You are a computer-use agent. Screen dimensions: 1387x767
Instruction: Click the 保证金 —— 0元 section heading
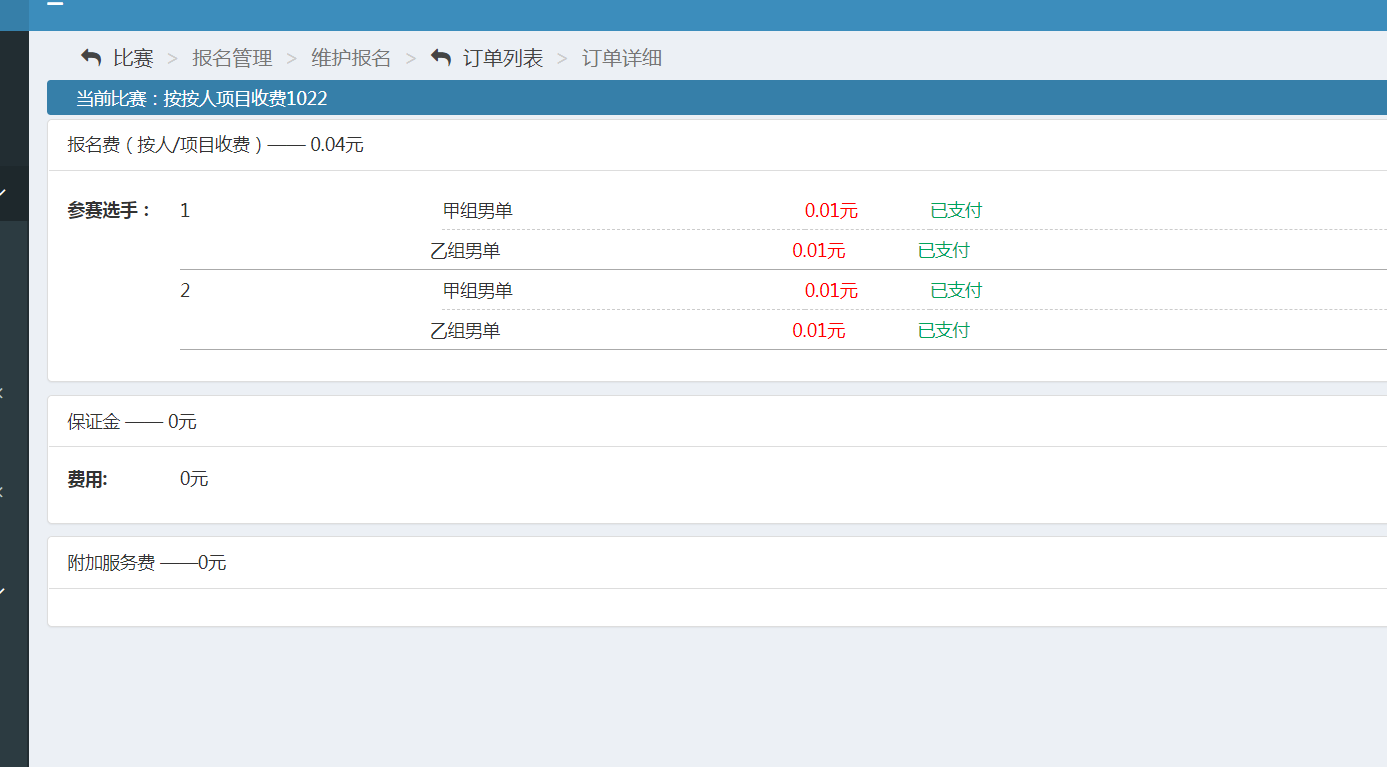pos(132,422)
